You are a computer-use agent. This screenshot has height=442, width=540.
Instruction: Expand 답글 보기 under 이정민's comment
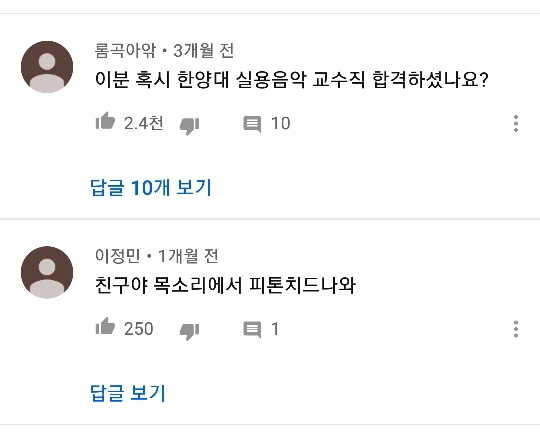[128, 393]
